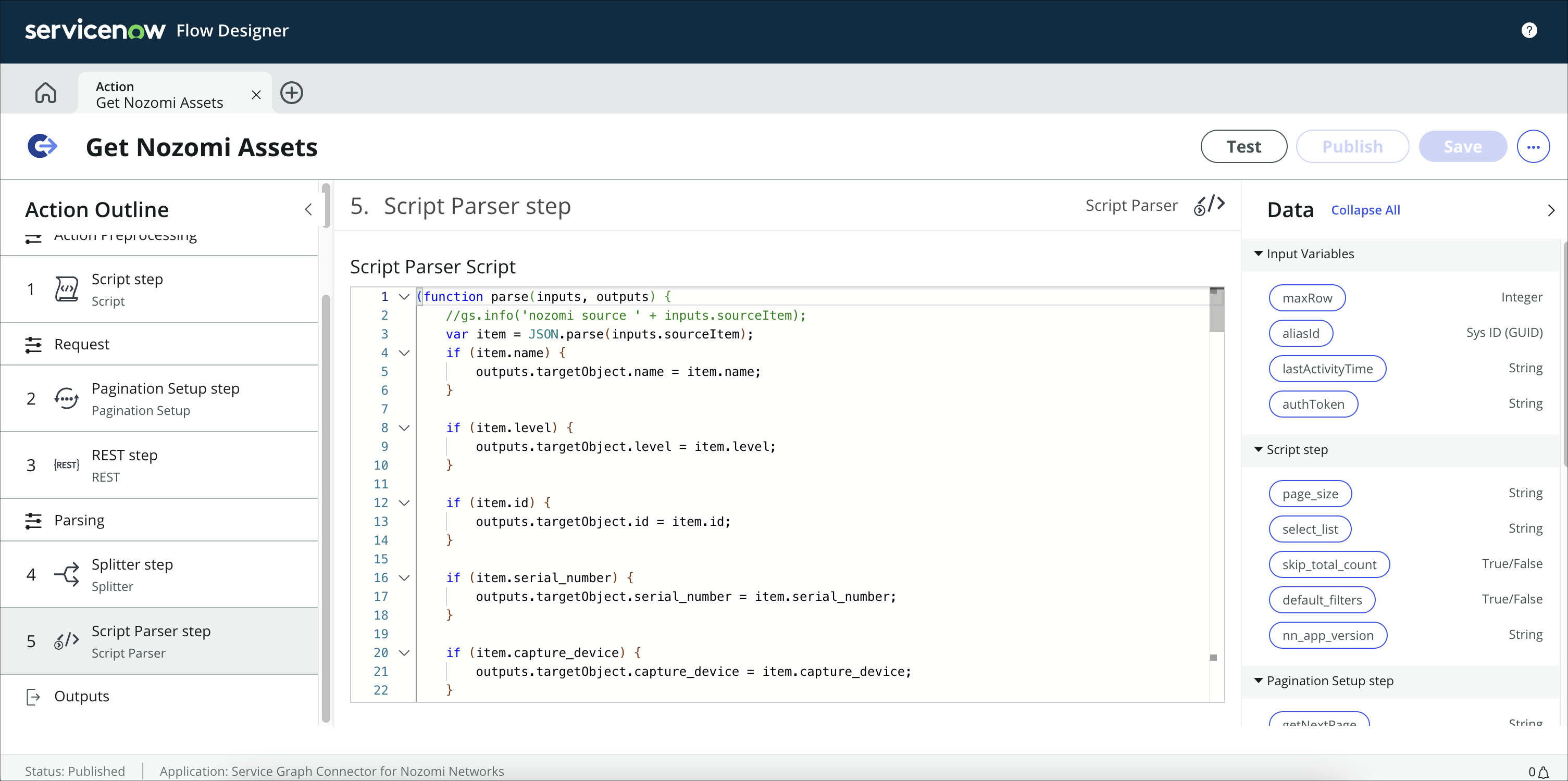Screen dimensions: 1568x781
Task: Expand line 4 code block toggle
Action: pos(405,353)
